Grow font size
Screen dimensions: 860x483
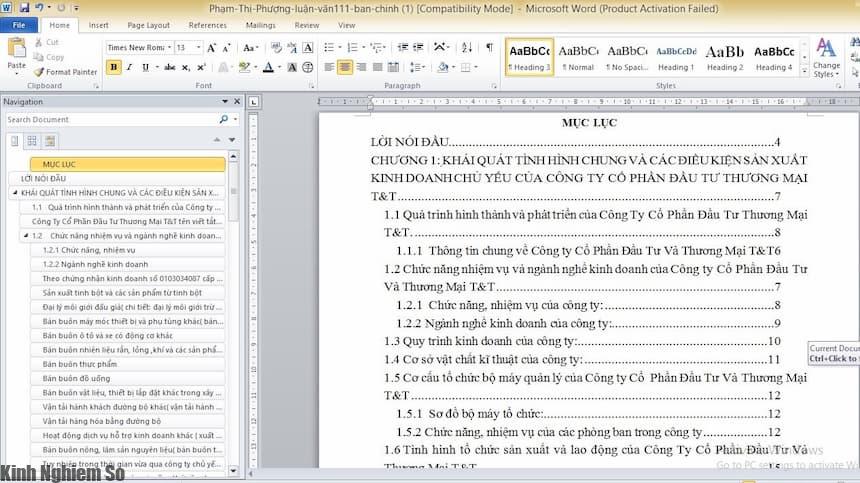(x=212, y=48)
